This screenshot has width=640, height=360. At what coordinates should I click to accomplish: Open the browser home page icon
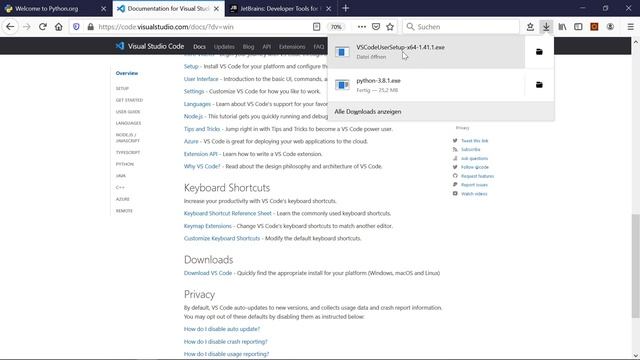tap(59, 27)
